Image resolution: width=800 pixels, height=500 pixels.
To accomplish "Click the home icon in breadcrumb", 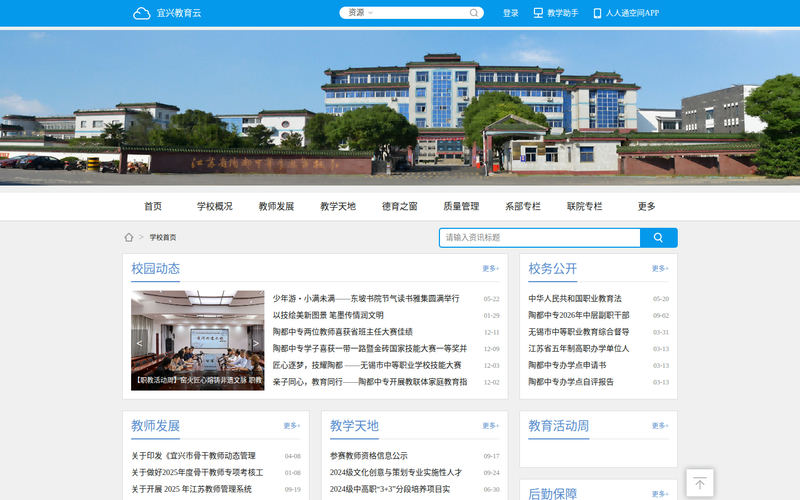I will [129, 237].
